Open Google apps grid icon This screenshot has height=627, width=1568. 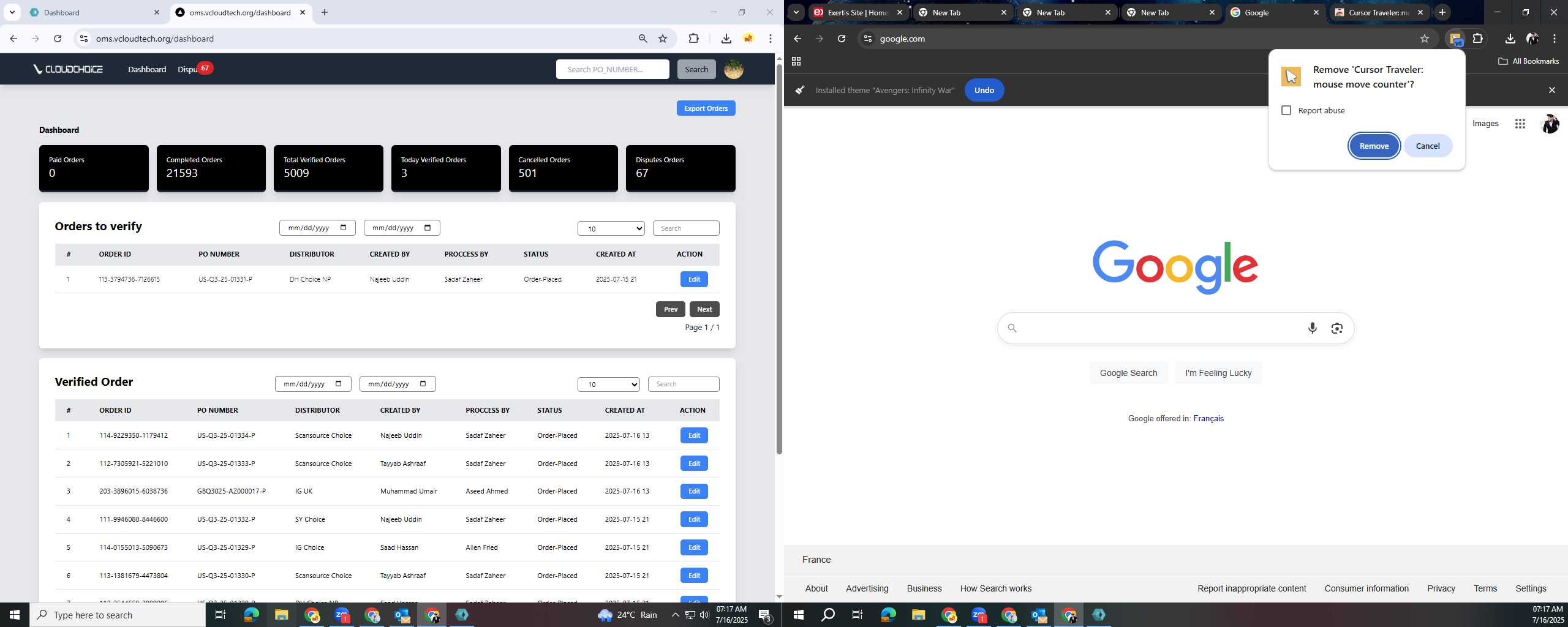pyautogui.click(x=1520, y=124)
